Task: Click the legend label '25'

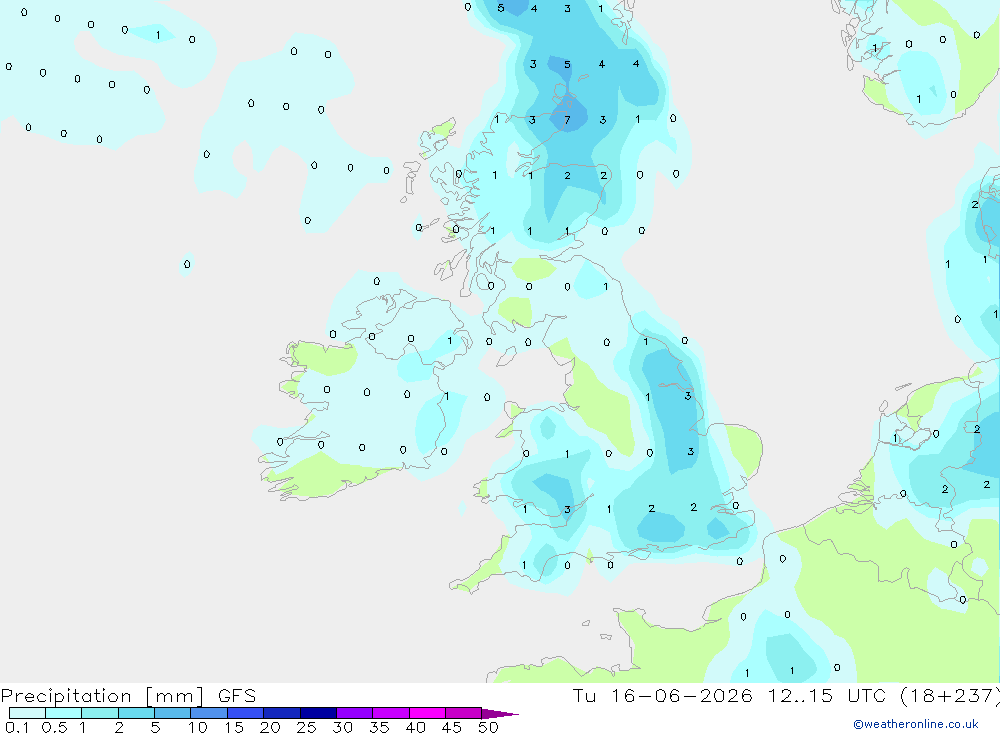Action: point(306,727)
